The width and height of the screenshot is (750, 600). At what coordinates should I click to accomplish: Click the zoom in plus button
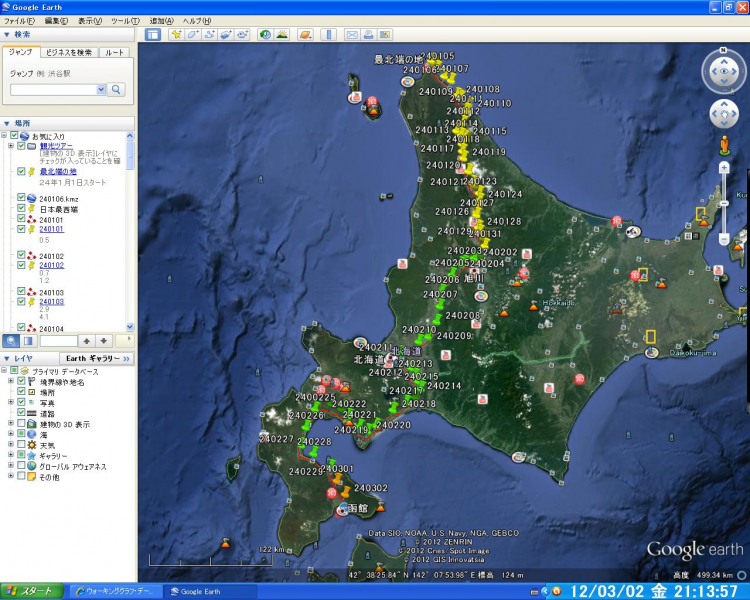pyautogui.click(x=724, y=167)
